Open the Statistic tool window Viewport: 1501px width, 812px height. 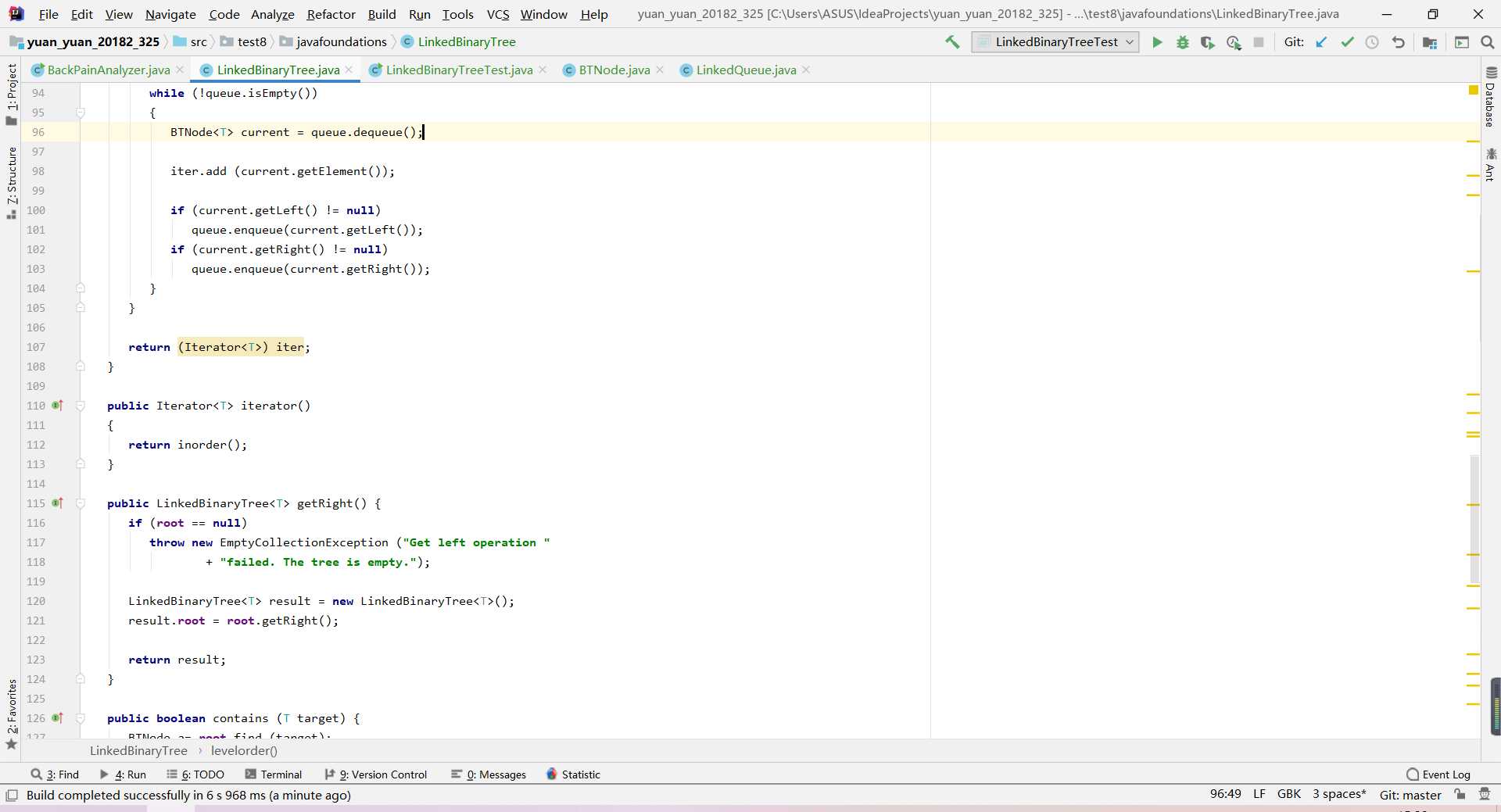point(573,774)
